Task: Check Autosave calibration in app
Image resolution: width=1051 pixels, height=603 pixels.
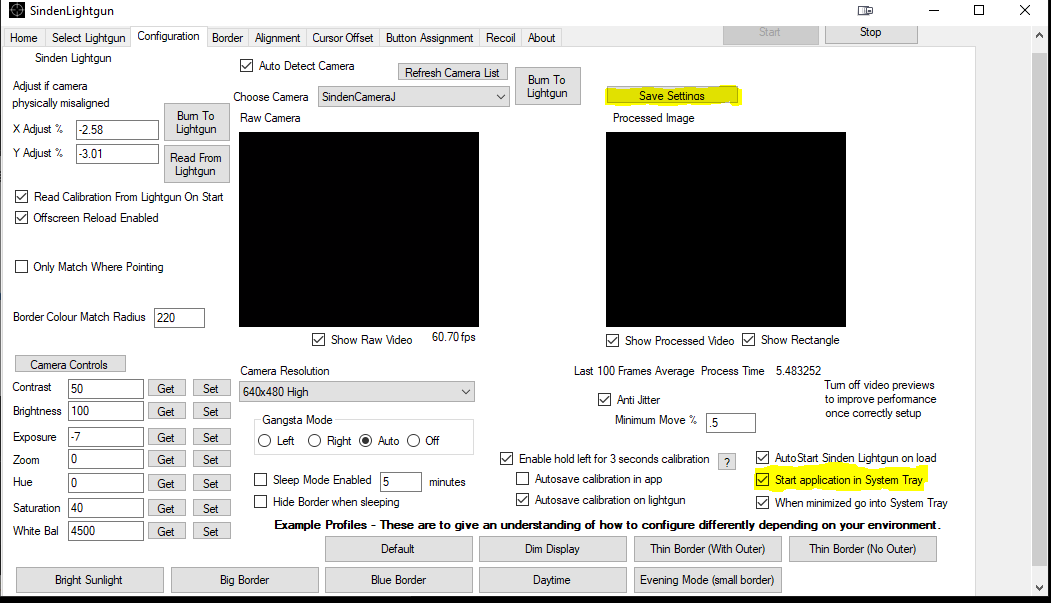Action: 523,479
